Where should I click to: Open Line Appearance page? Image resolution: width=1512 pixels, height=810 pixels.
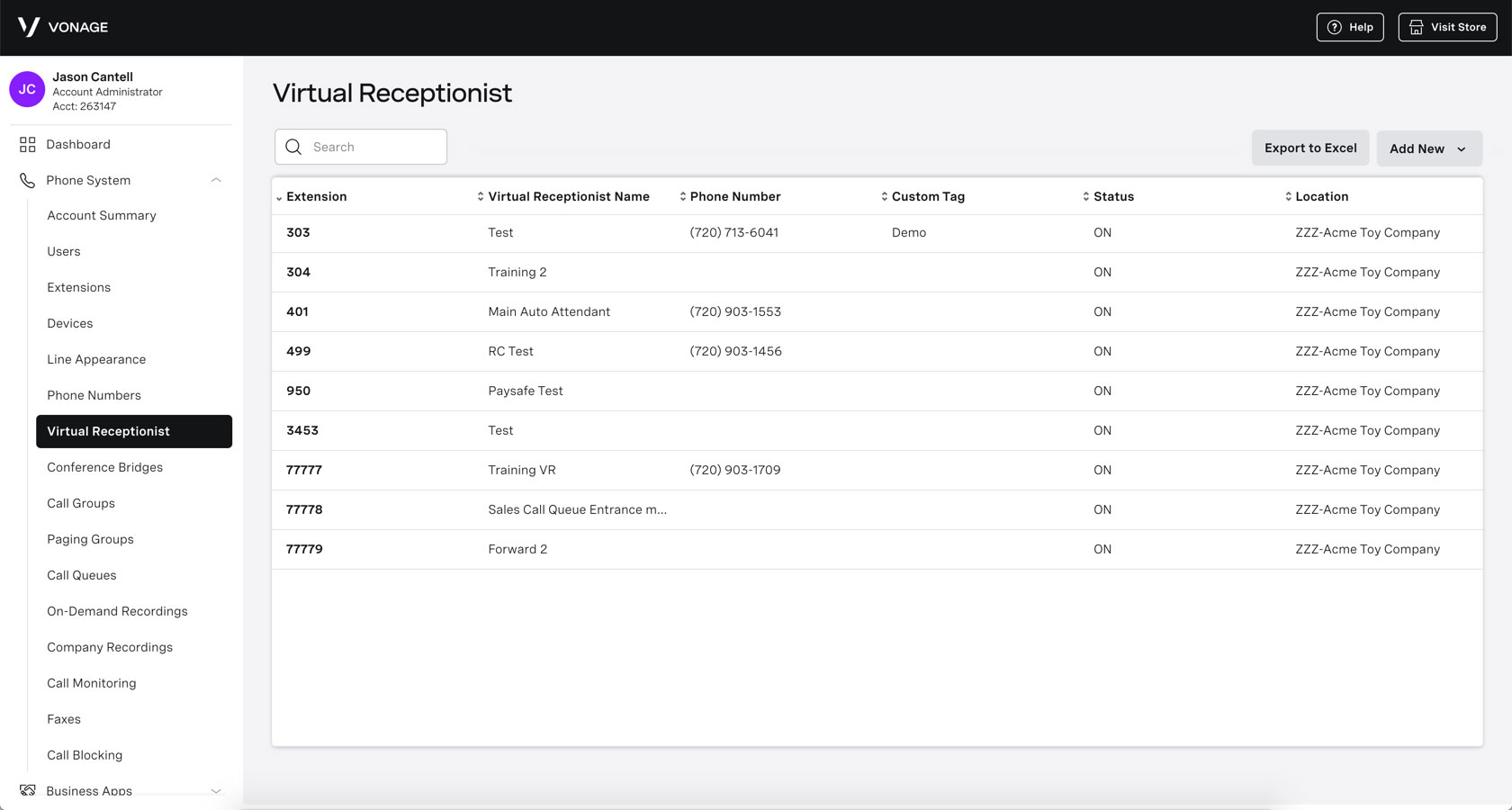pos(96,359)
